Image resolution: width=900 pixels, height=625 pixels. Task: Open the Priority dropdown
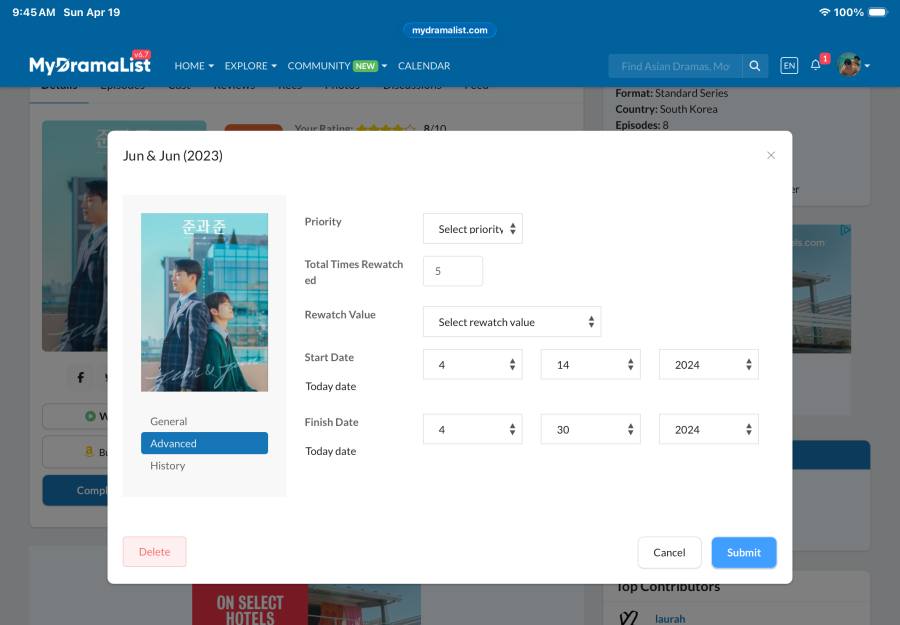(472, 228)
